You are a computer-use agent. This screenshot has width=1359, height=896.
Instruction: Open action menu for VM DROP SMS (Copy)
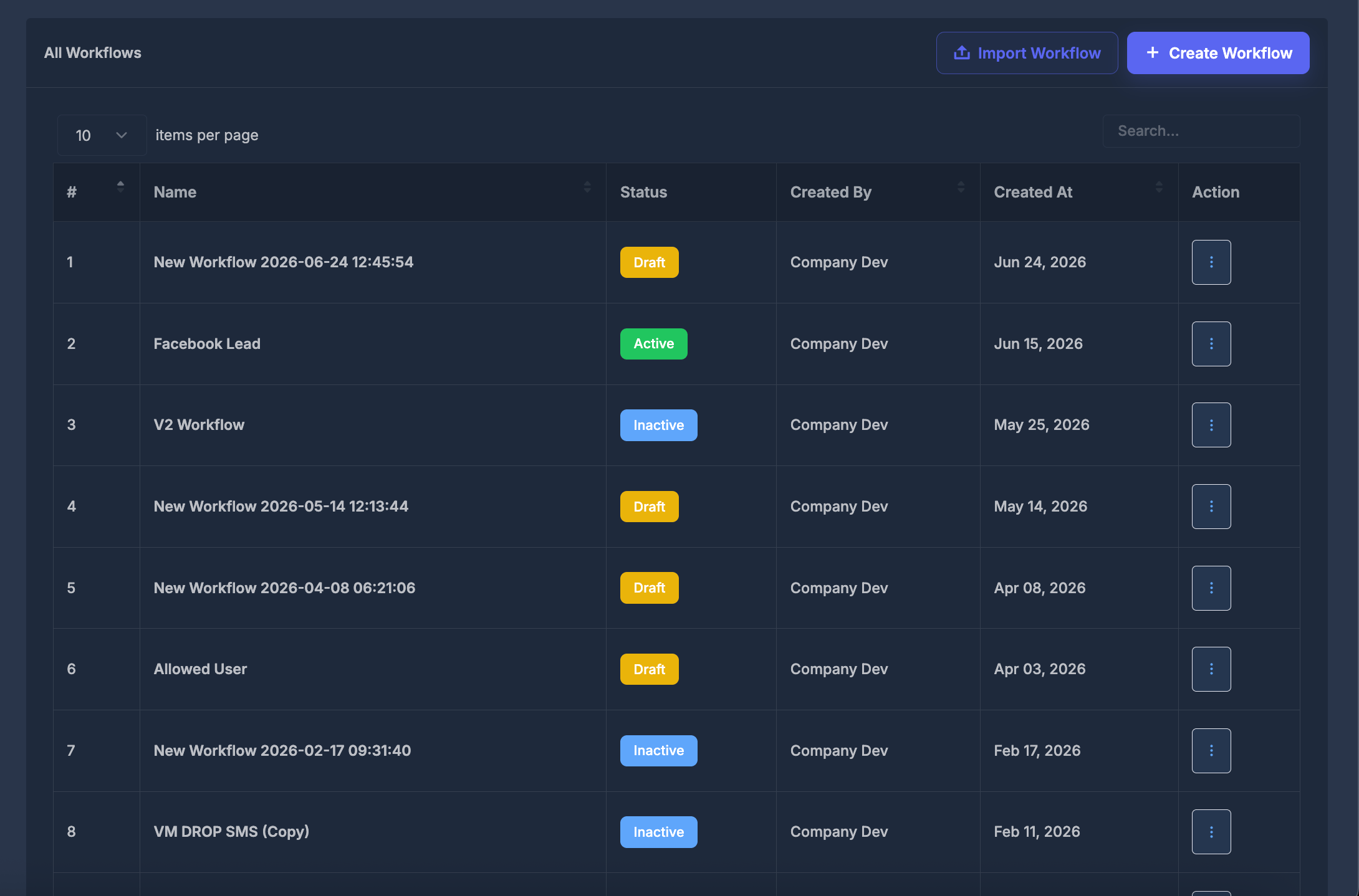(1211, 832)
